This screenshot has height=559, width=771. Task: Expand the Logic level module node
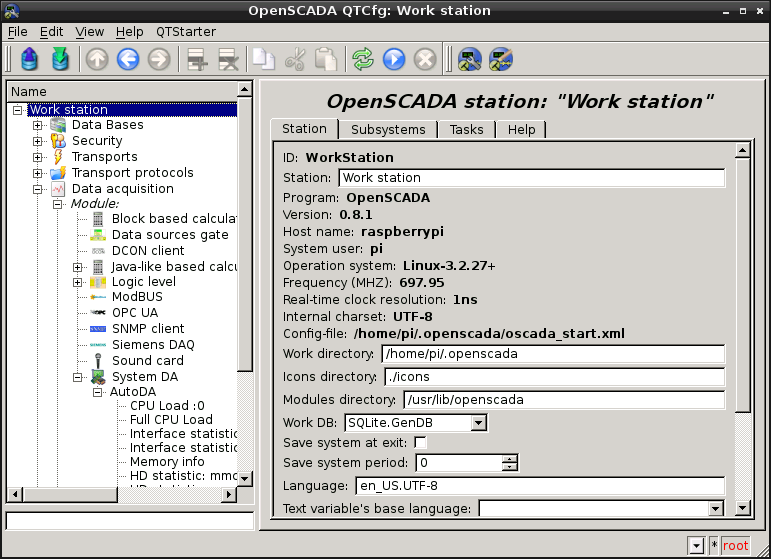78,282
